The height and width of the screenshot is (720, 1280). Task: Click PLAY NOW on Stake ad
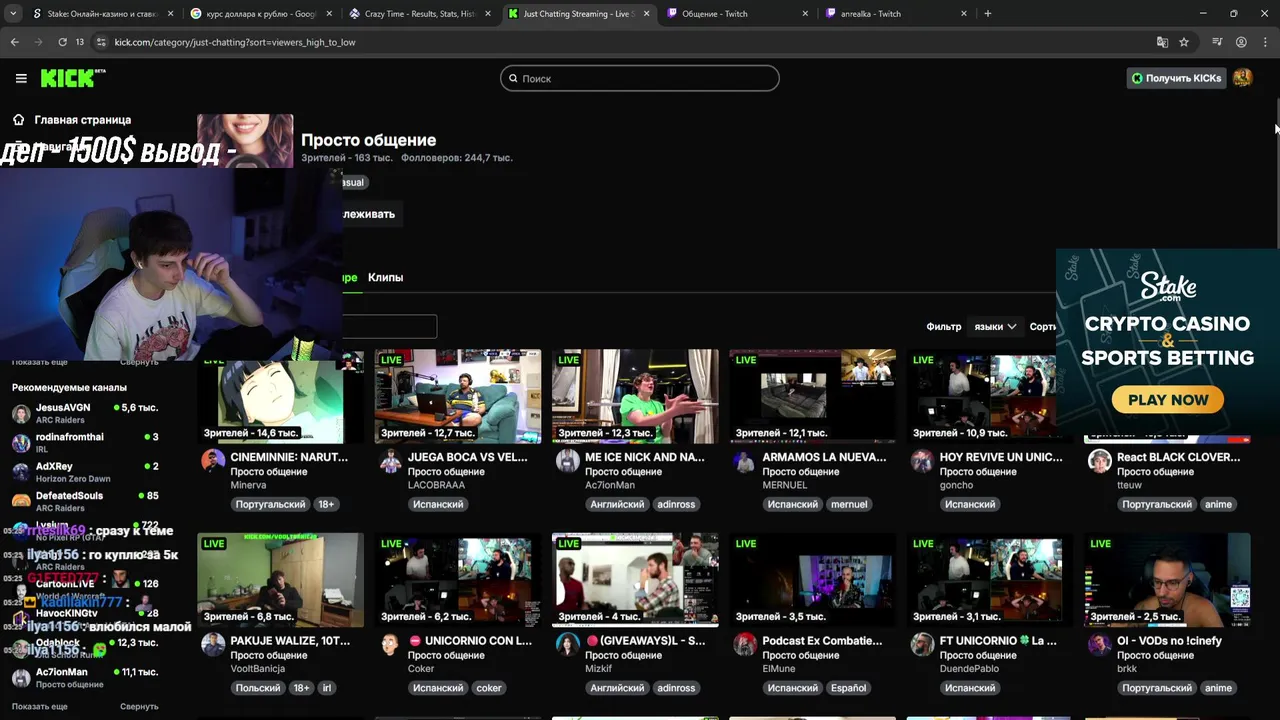click(1168, 400)
